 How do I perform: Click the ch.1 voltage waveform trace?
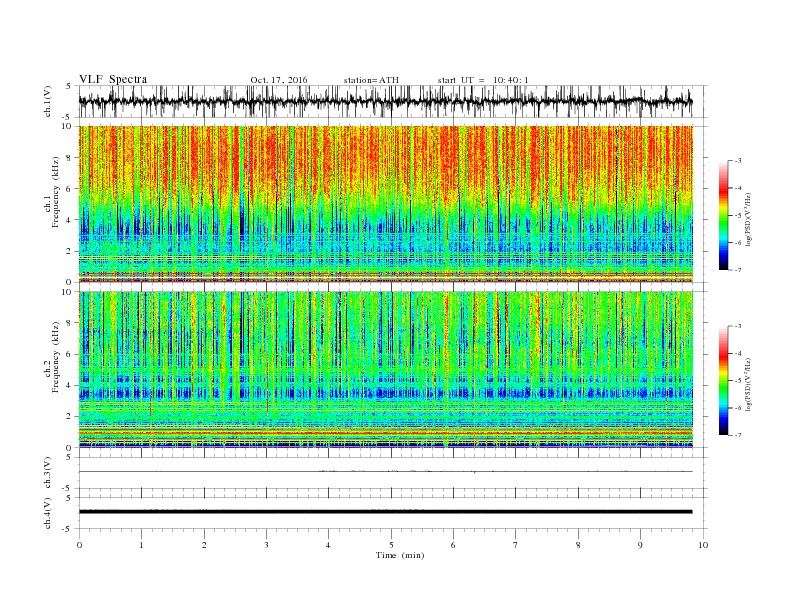385,101
